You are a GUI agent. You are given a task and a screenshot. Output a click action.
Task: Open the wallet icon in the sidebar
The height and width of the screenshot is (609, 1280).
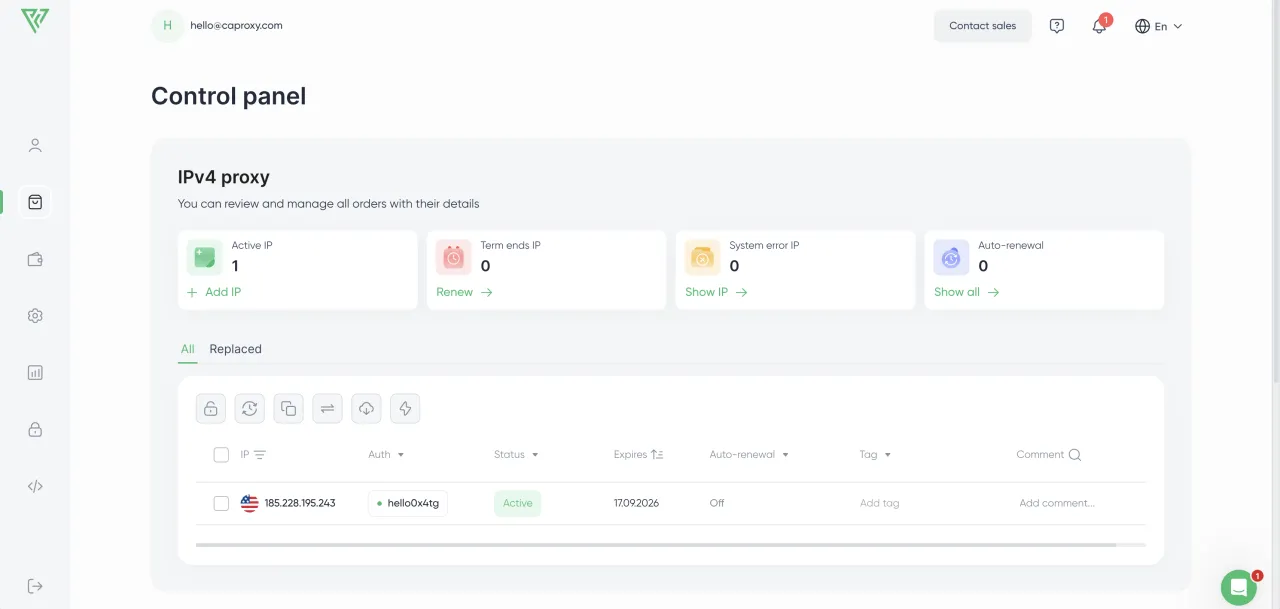tap(35, 259)
